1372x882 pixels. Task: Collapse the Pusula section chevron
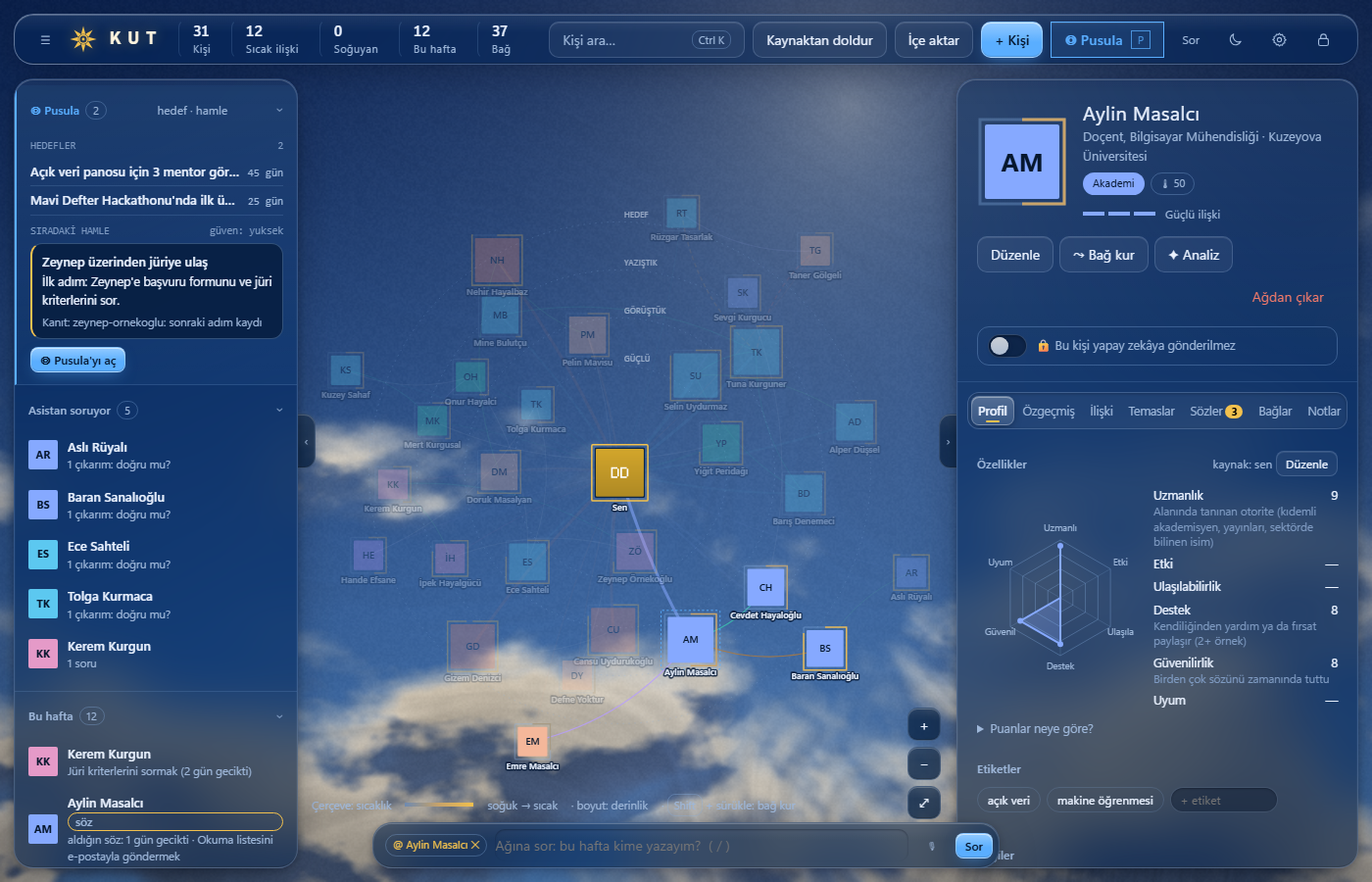pos(279,111)
